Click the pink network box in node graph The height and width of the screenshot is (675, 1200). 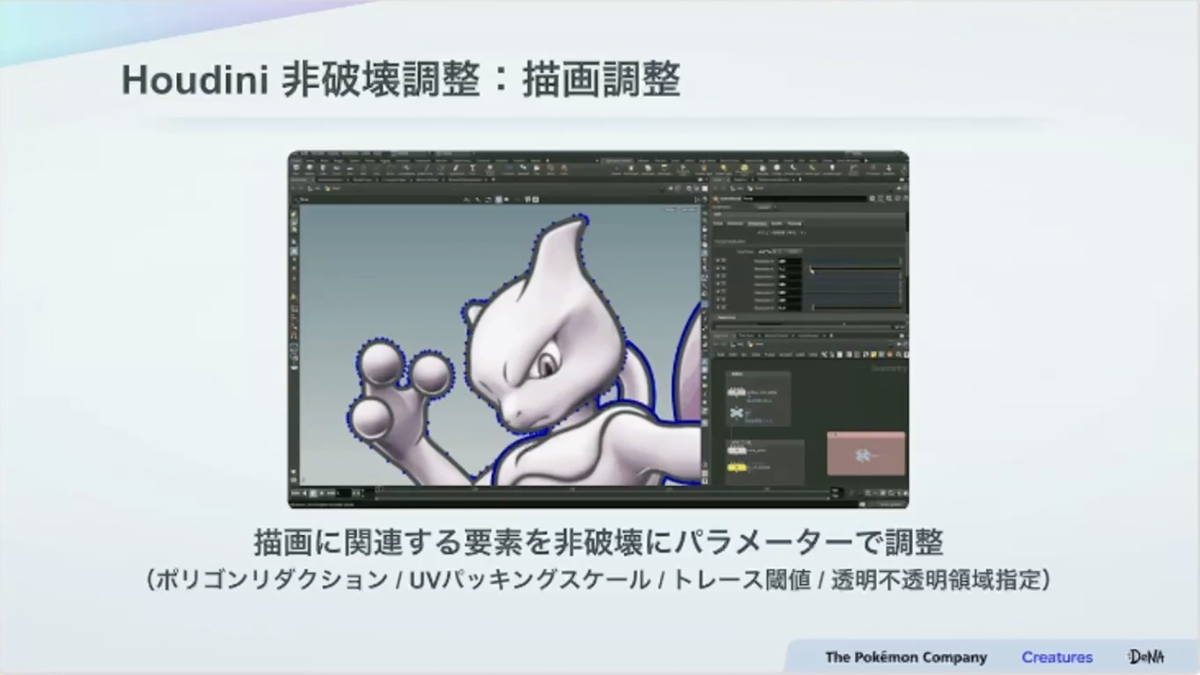(x=866, y=453)
